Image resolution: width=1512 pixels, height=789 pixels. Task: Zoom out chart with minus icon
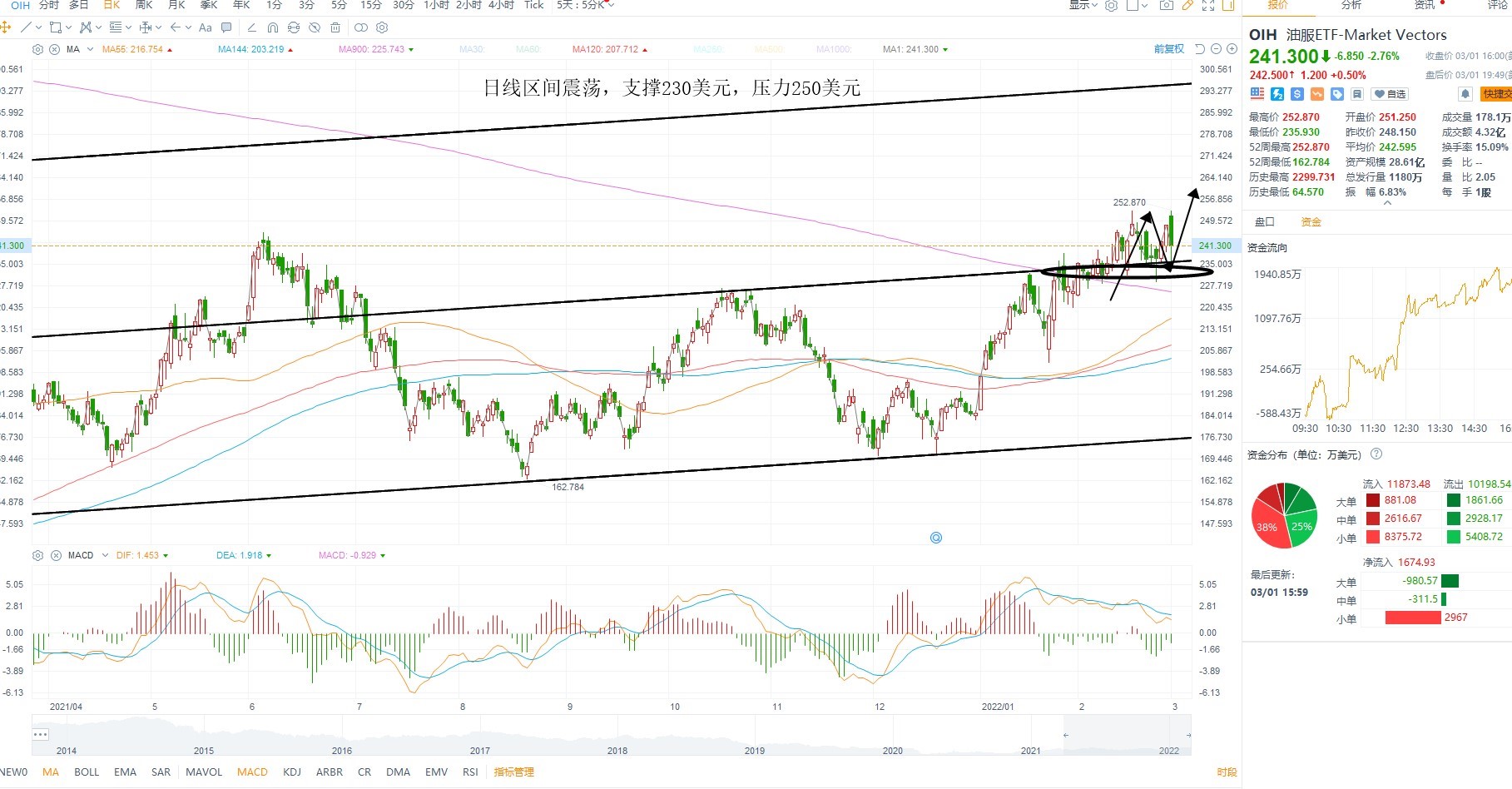tap(1216, 49)
